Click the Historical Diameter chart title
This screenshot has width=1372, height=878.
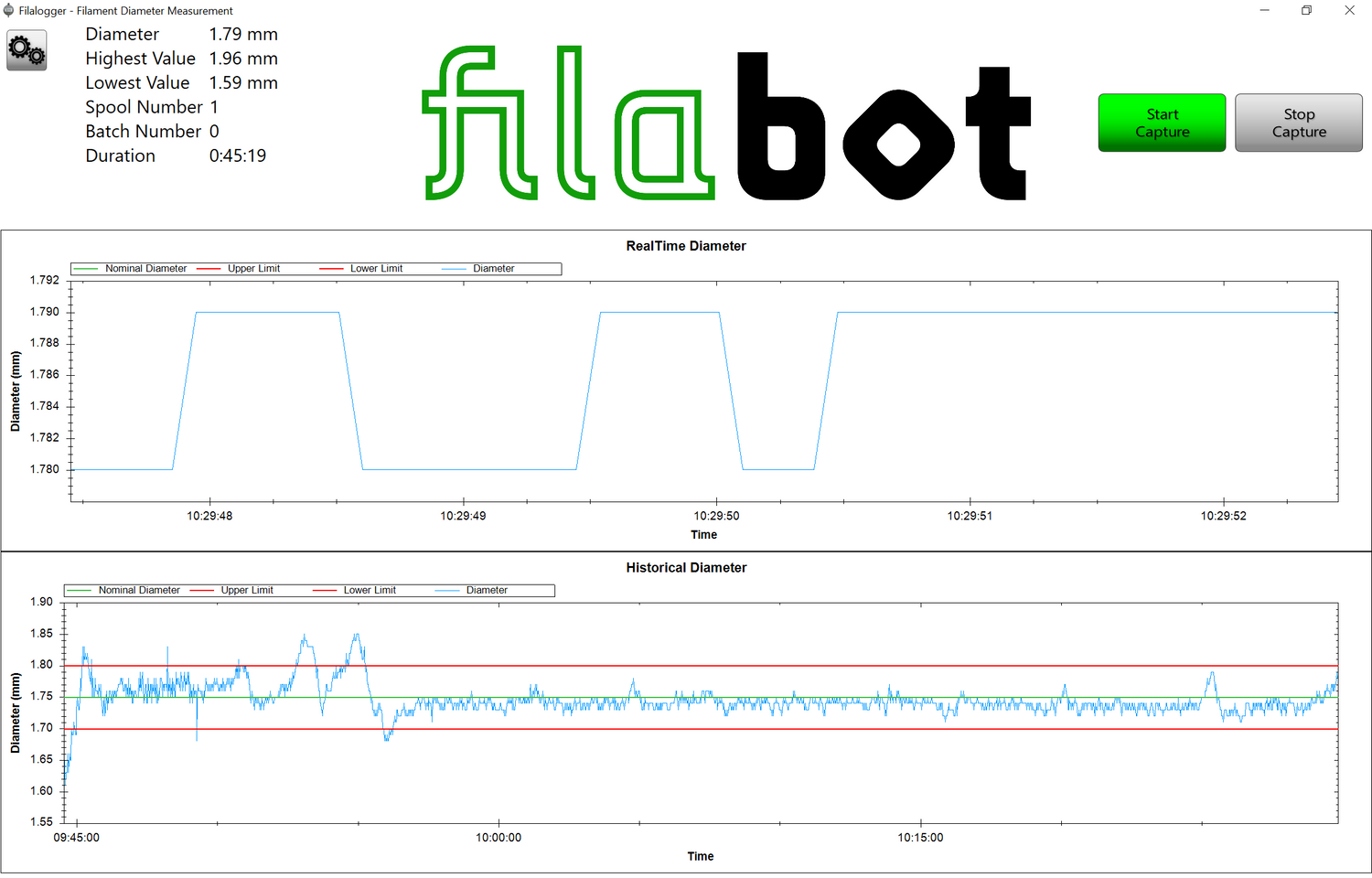pyautogui.click(x=686, y=568)
